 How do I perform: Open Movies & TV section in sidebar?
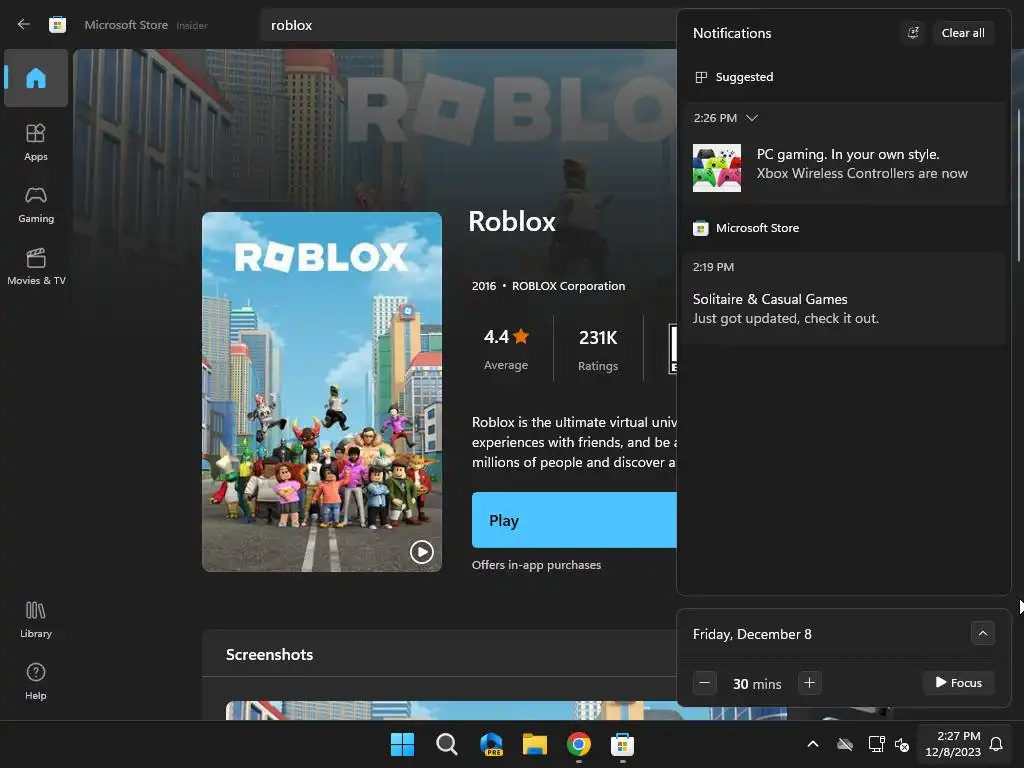(36, 266)
